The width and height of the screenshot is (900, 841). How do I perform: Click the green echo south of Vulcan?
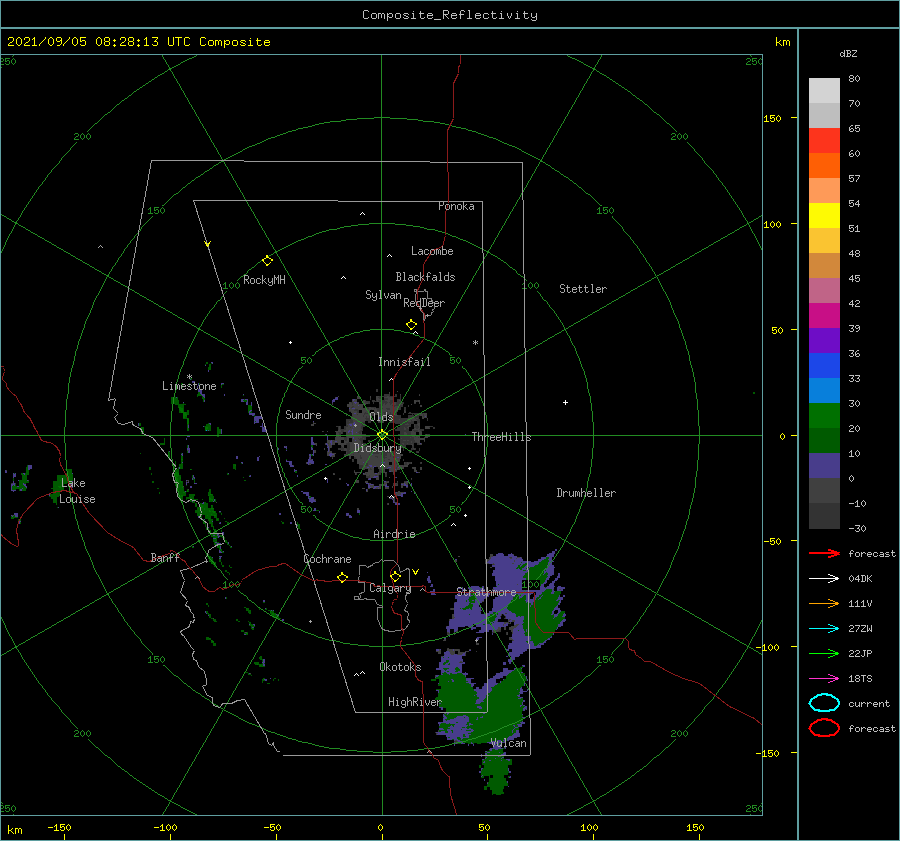pos(495,772)
